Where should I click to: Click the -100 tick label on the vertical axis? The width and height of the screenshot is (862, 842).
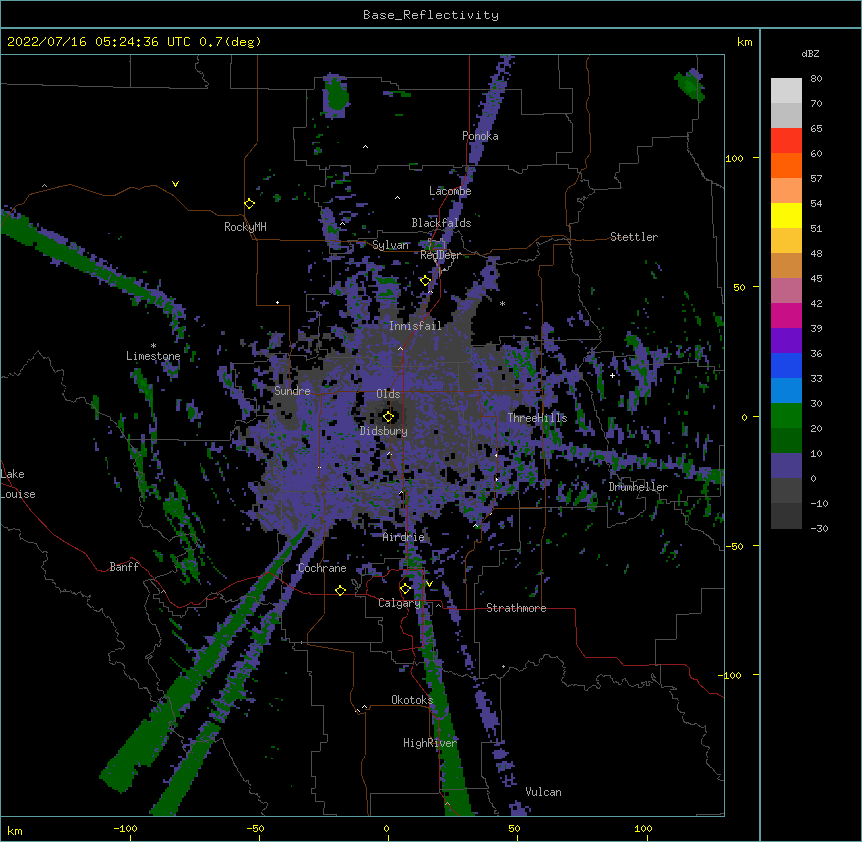731,675
